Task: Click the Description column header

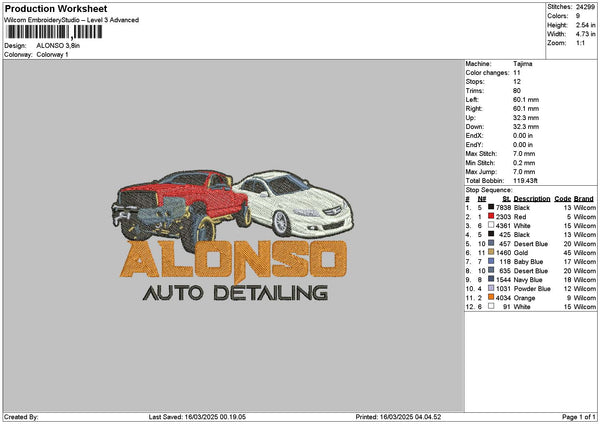Action: click(532, 198)
